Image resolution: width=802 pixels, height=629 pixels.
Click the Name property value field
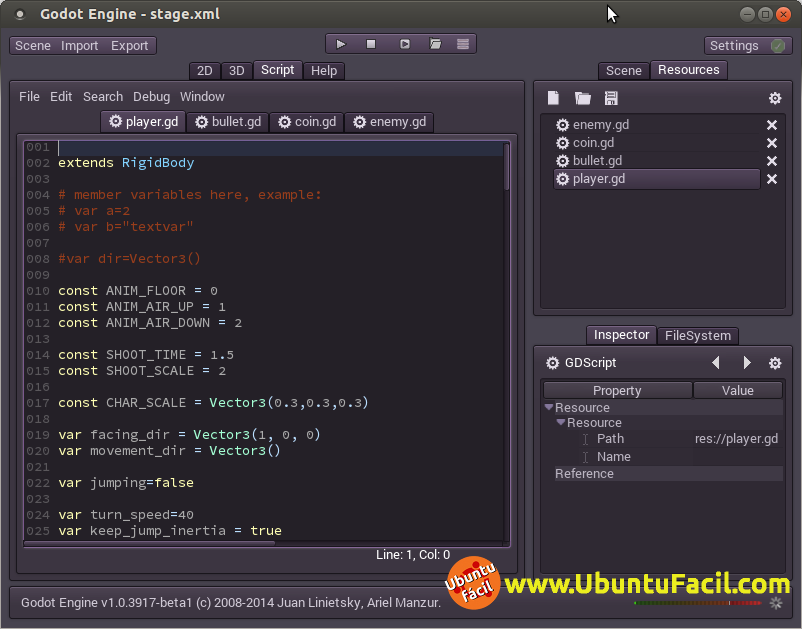coord(738,457)
